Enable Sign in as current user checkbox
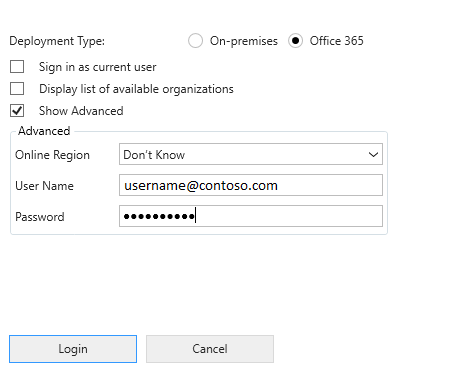Screen dimensions: 461x374 (17, 67)
